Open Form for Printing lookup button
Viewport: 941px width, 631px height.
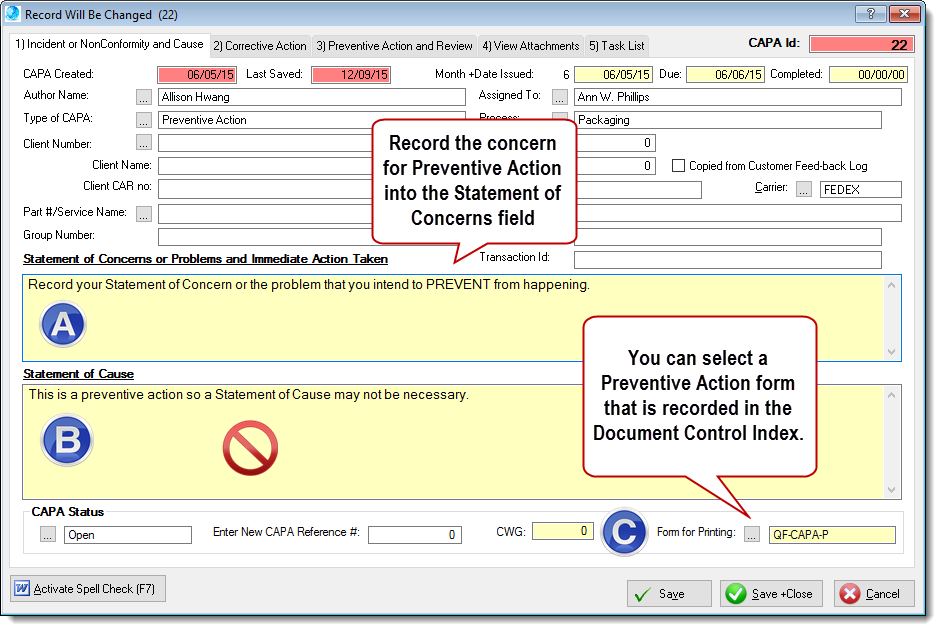coord(752,535)
